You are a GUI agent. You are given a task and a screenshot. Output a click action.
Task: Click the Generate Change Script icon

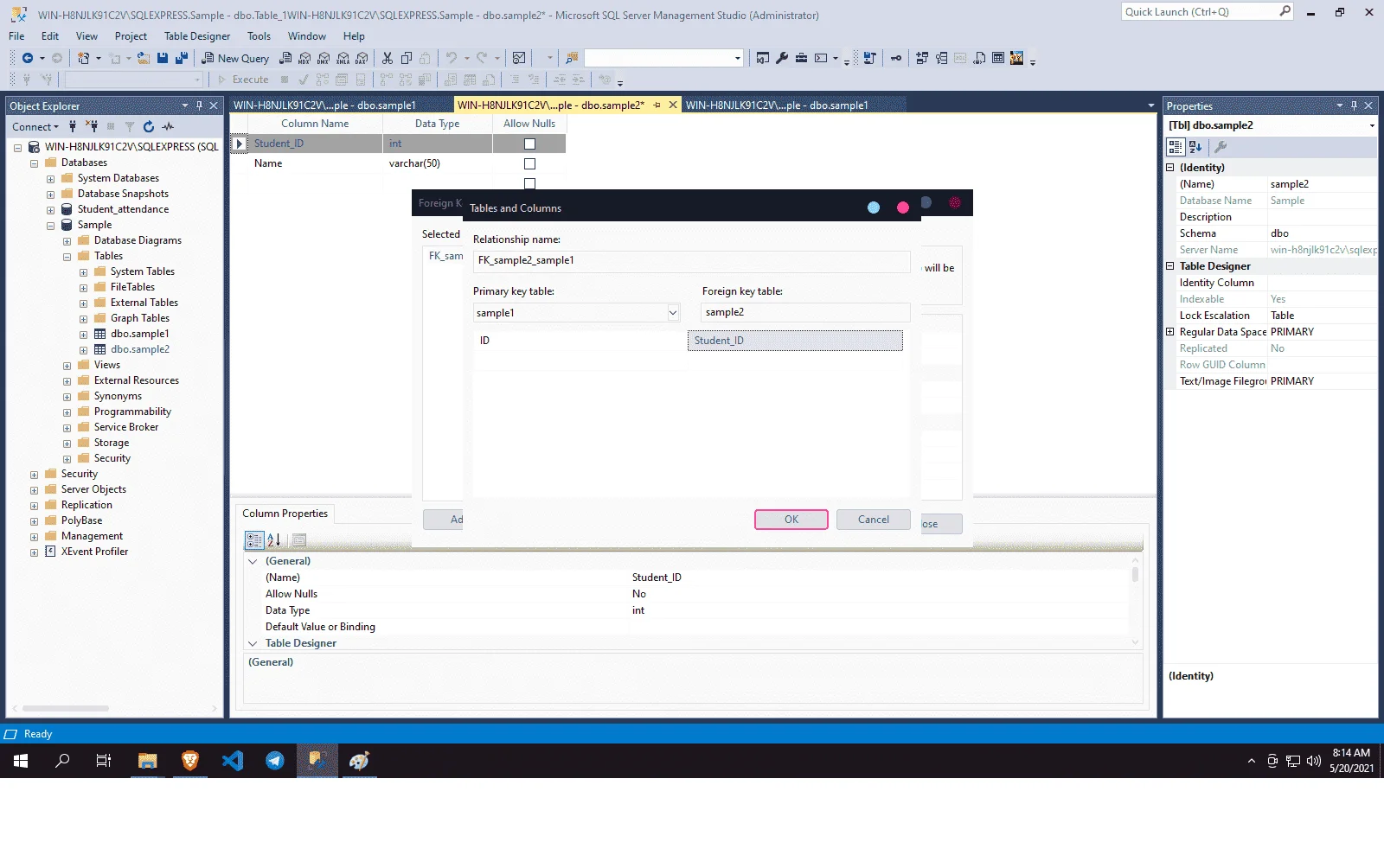click(869, 58)
